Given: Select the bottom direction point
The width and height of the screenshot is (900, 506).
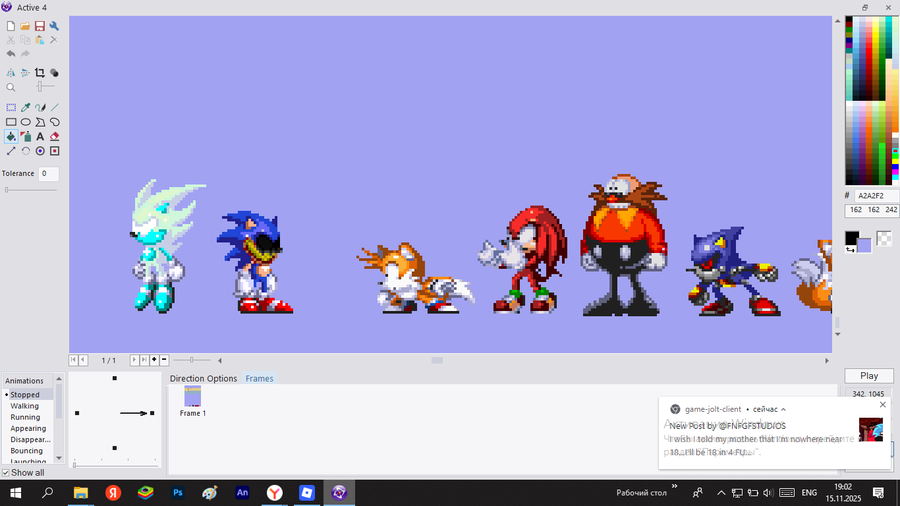Looking at the screenshot, I should 115,448.
